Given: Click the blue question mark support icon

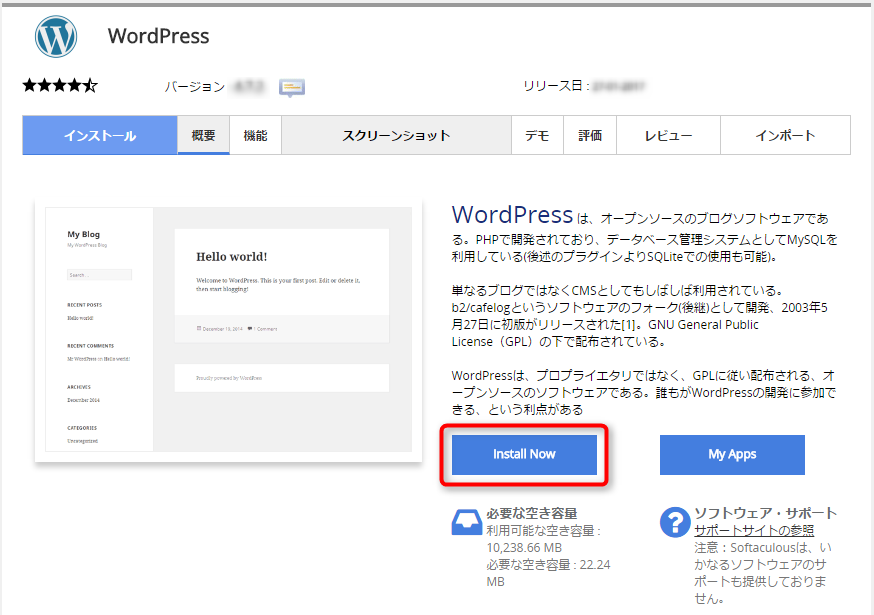Looking at the screenshot, I should click(675, 522).
